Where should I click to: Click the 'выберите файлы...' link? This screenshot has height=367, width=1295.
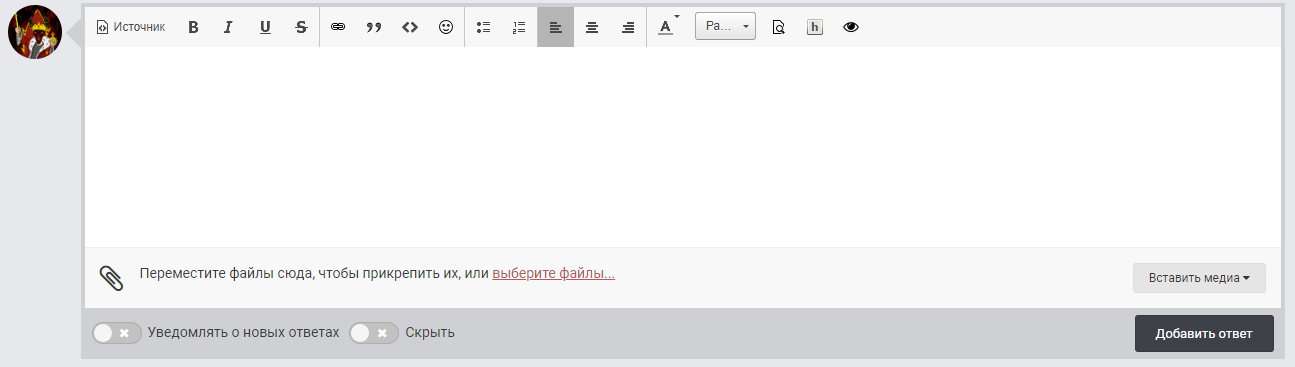coord(553,273)
